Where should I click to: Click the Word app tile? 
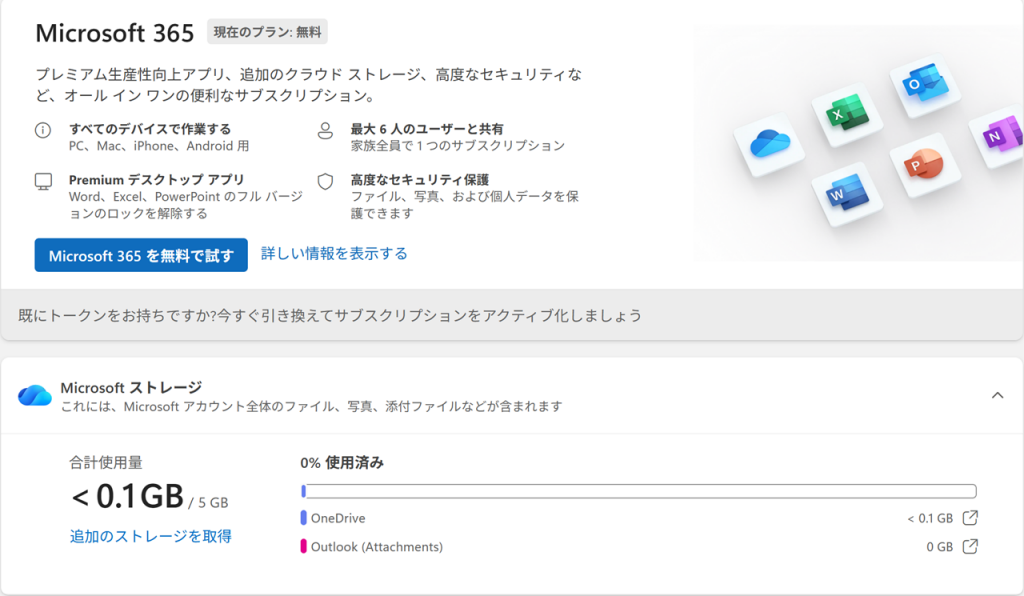coord(847,193)
